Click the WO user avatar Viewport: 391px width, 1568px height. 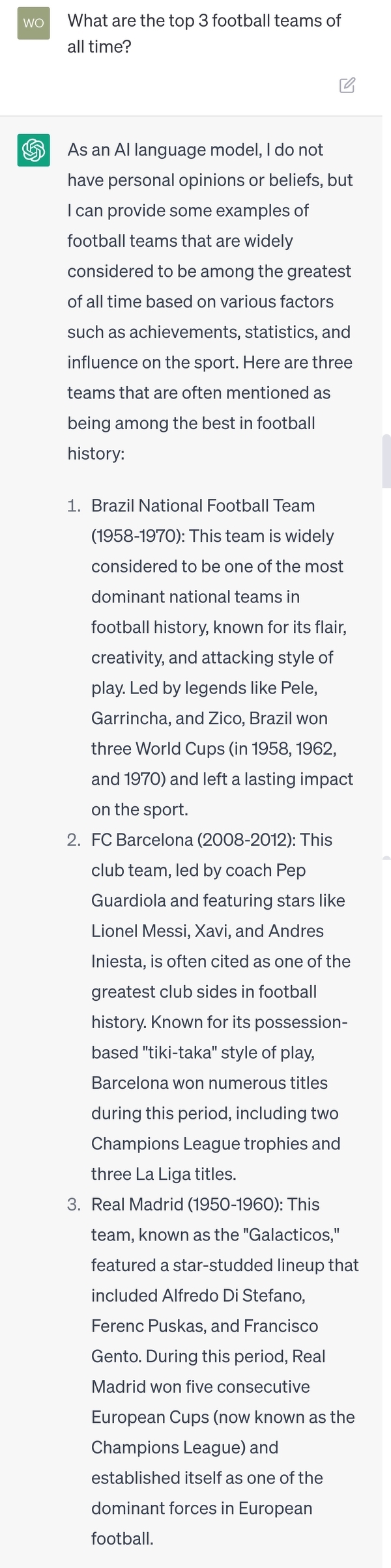[x=33, y=23]
